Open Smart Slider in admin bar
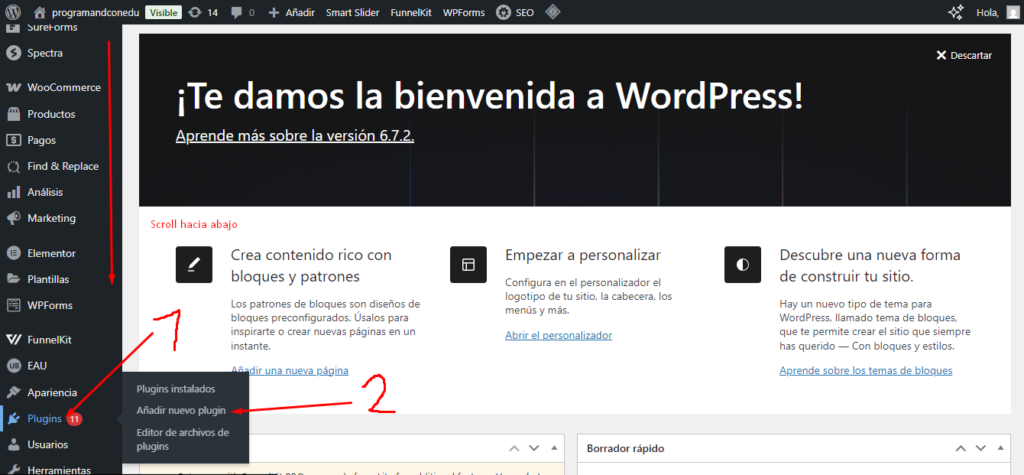This screenshot has width=1024, height=475. (353, 12)
